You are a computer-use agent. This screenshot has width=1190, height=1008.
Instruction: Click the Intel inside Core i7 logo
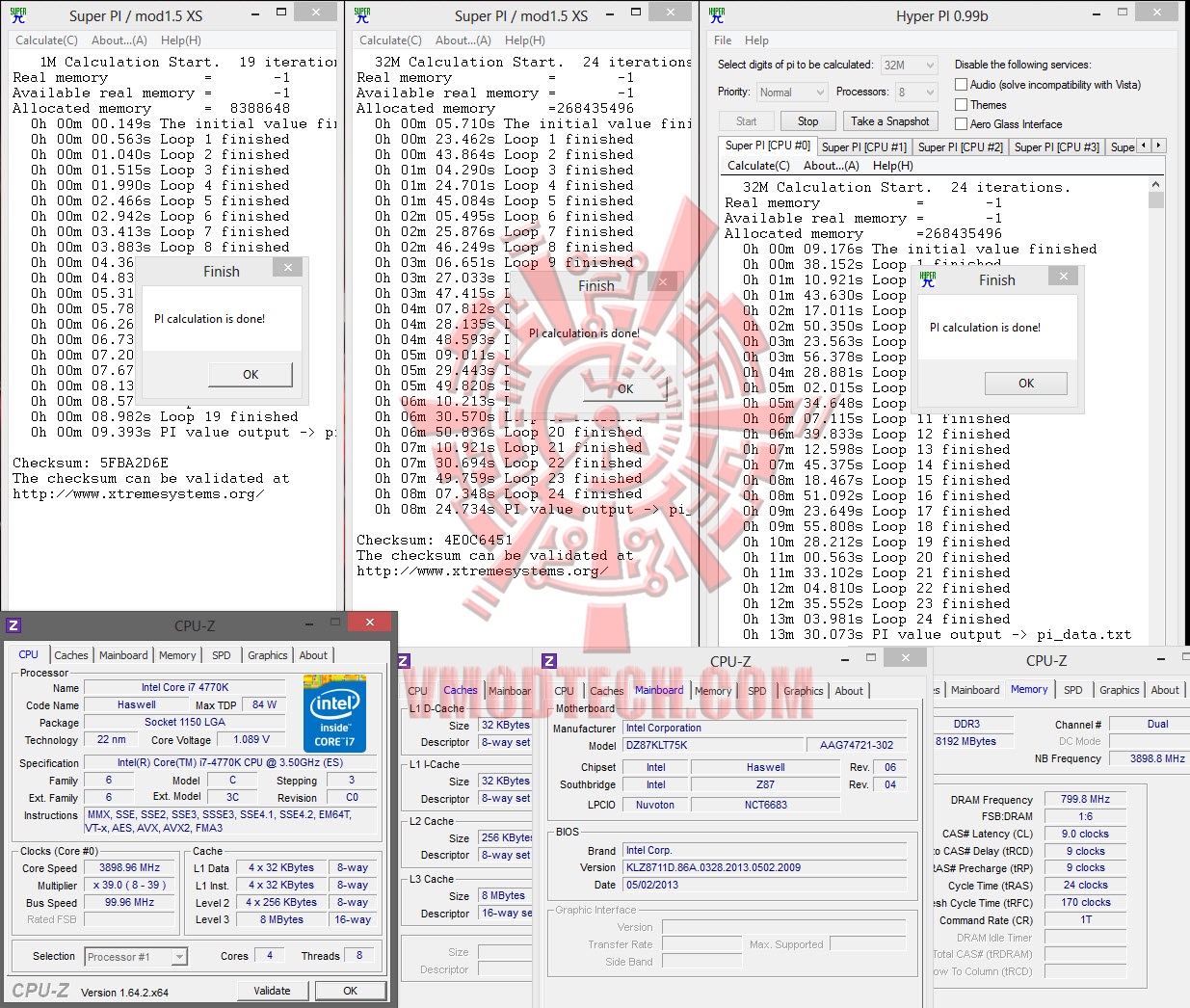coord(334,714)
